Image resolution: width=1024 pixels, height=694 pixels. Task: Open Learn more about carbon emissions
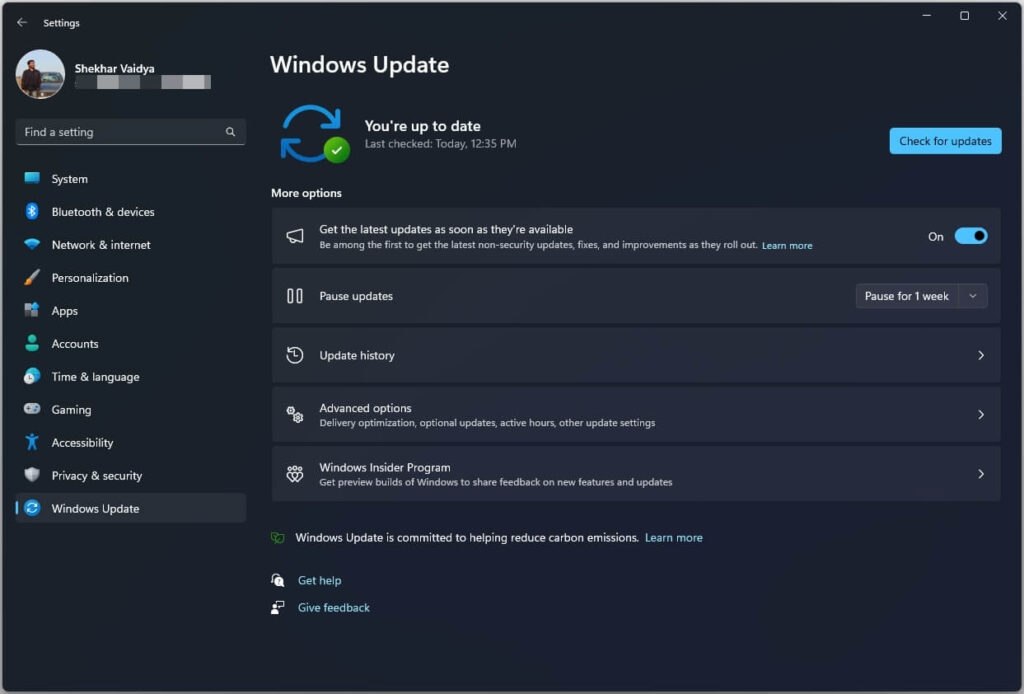click(673, 537)
